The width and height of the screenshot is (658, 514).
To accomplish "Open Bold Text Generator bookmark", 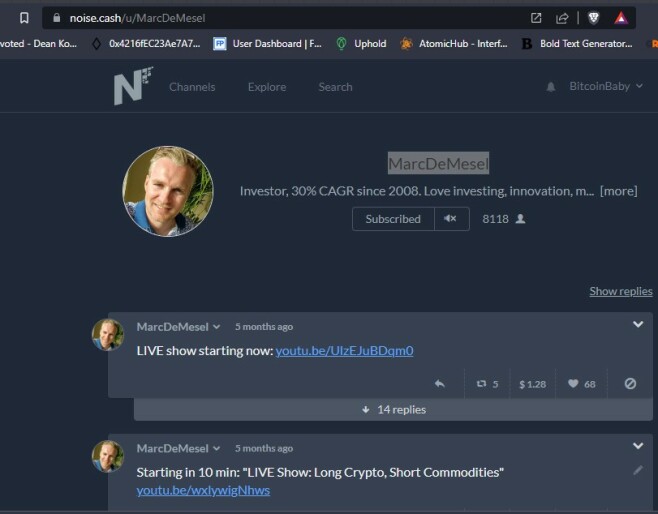I will pyautogui.click(x=577, y=43).
